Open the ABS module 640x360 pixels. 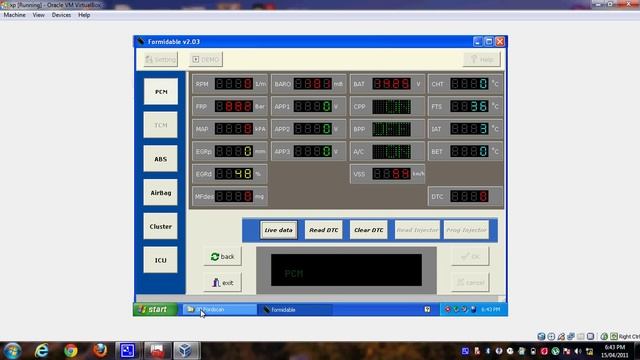[x=160, y=159]
